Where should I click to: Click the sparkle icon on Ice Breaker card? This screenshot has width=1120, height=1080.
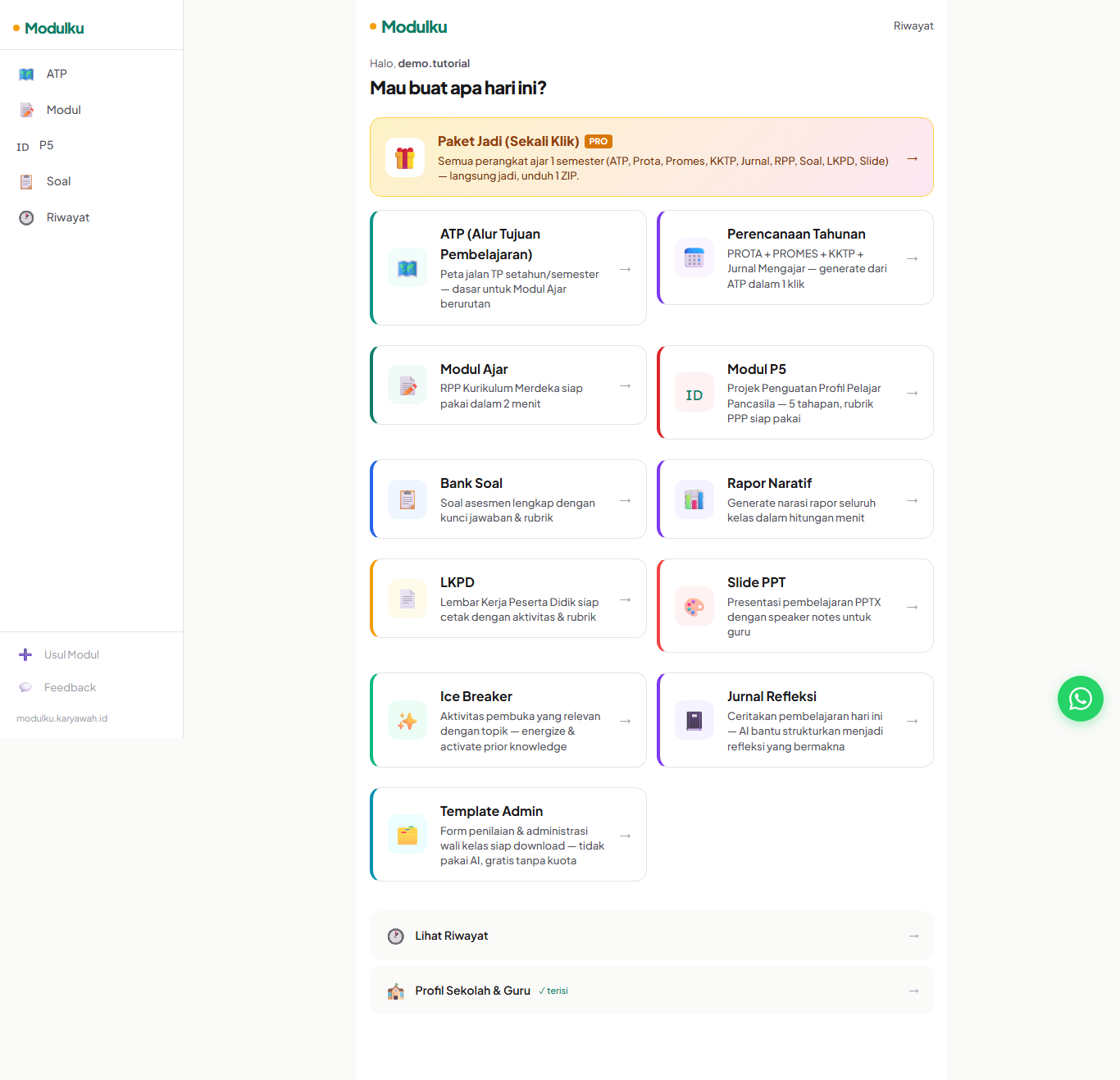click(407, 720)
